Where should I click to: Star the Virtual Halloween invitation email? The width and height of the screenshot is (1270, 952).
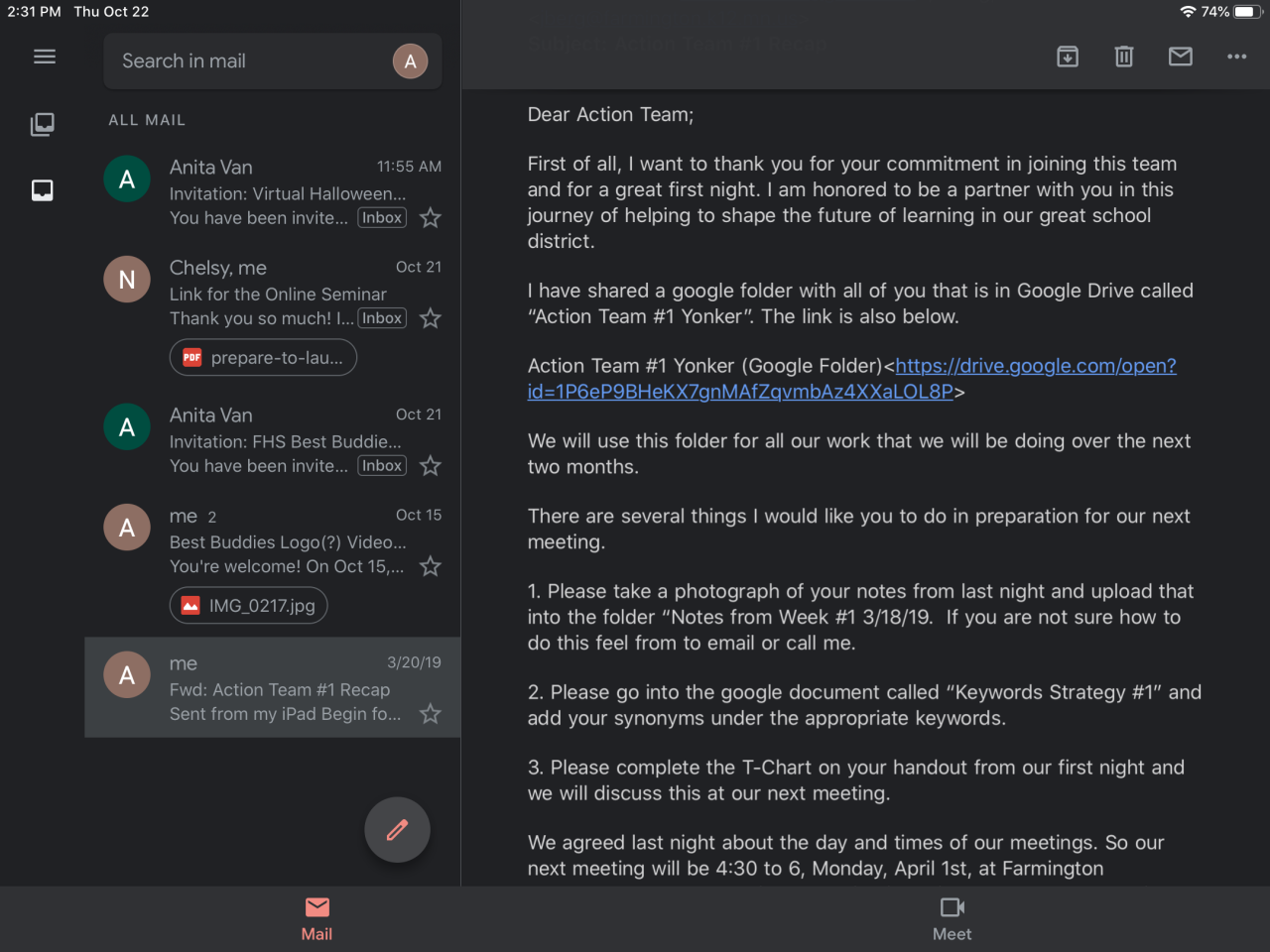pos(431,218)
